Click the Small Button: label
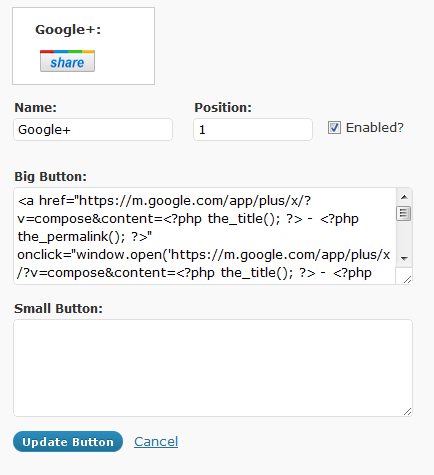Viewport: 434px width, 475px height. [x=58, y=309]
